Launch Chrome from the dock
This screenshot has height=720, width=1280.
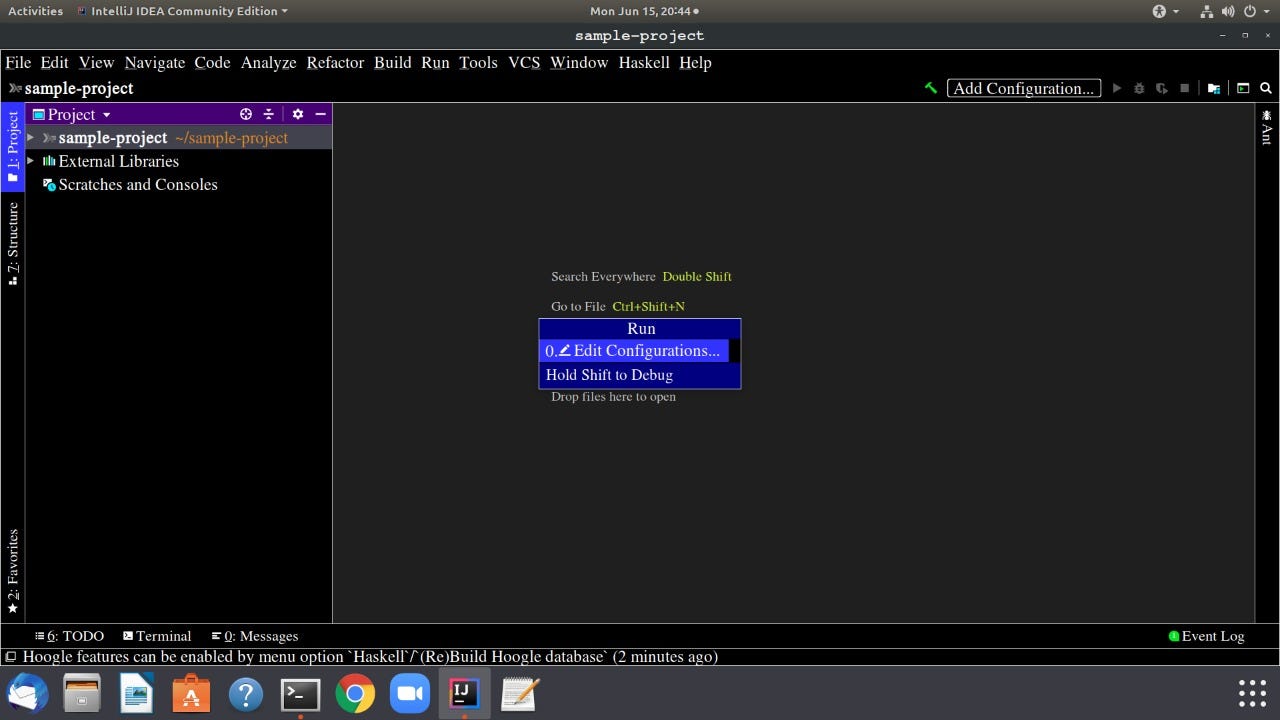355,692
